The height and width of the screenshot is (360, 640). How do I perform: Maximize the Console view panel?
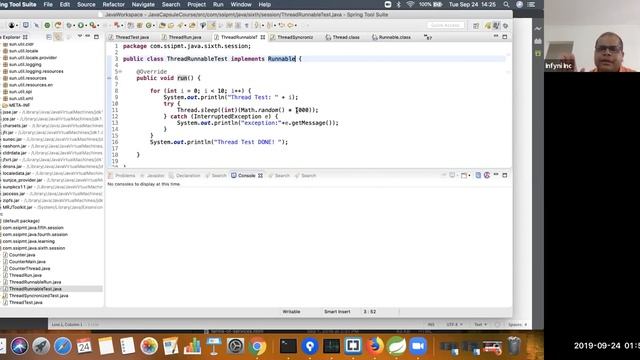pos(505,175)
